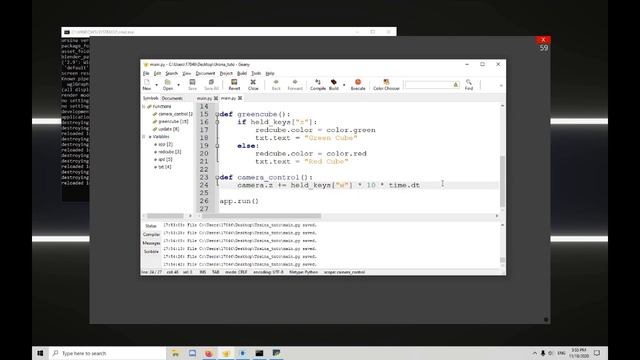Viewport: 640px width, 360px height.
Task: Click line 26 app.run() in the editor
Action: click(239, 201)
